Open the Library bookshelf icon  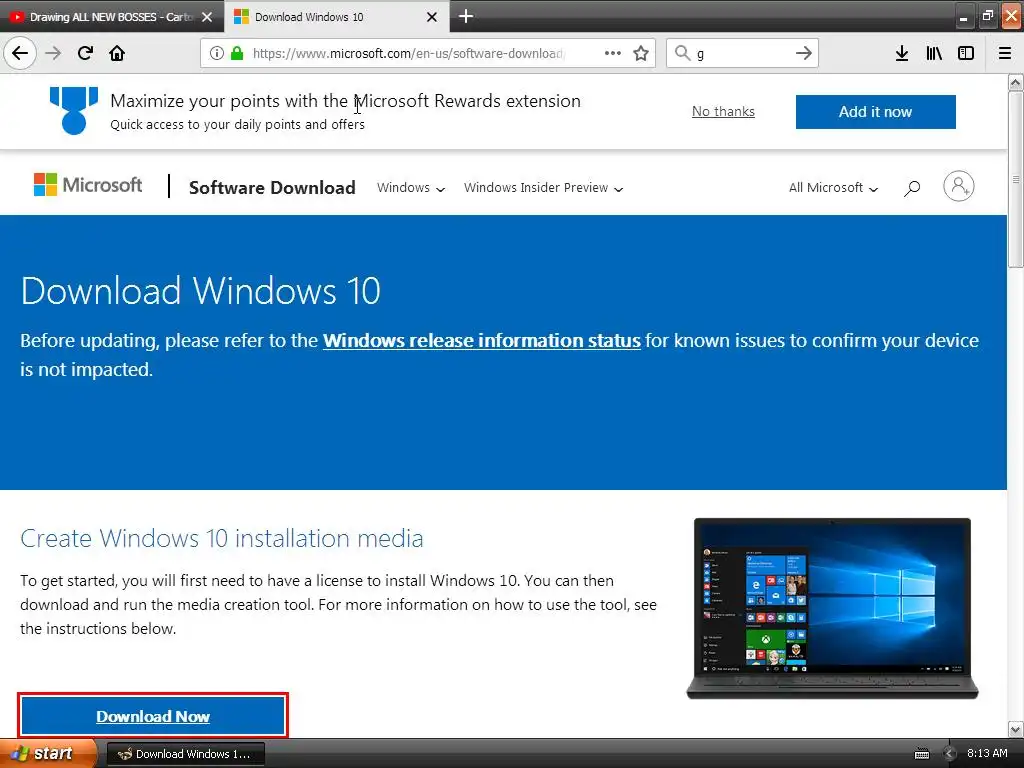[x=934, y=53]
